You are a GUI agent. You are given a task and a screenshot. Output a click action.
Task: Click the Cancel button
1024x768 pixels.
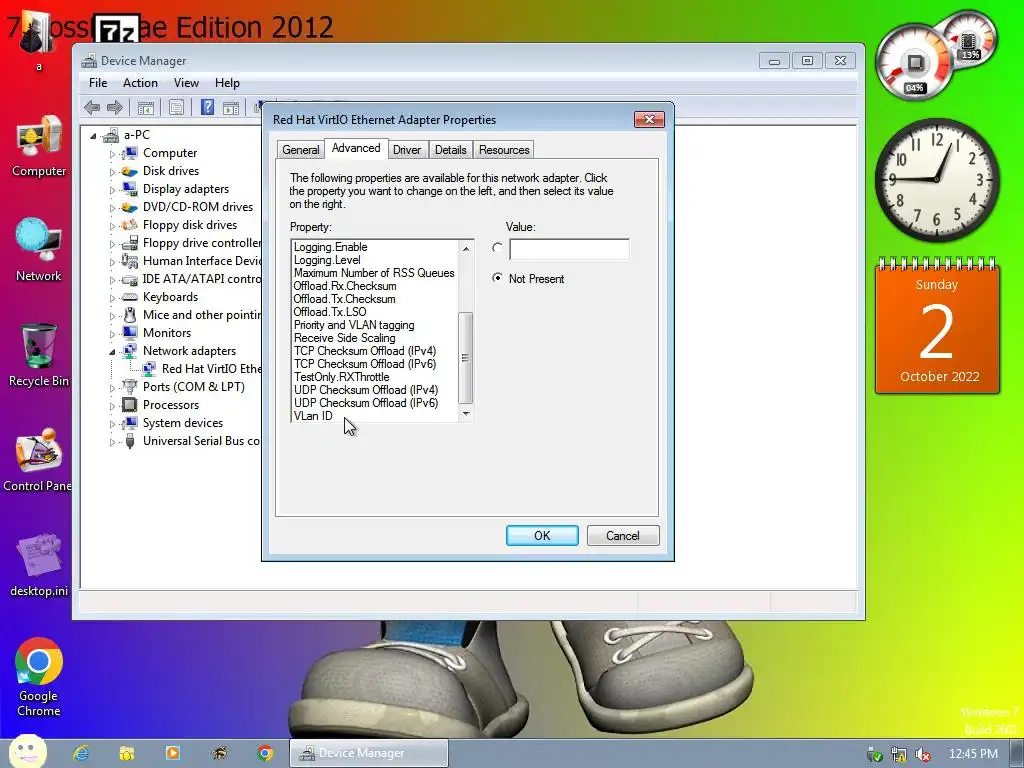(623, 536)
